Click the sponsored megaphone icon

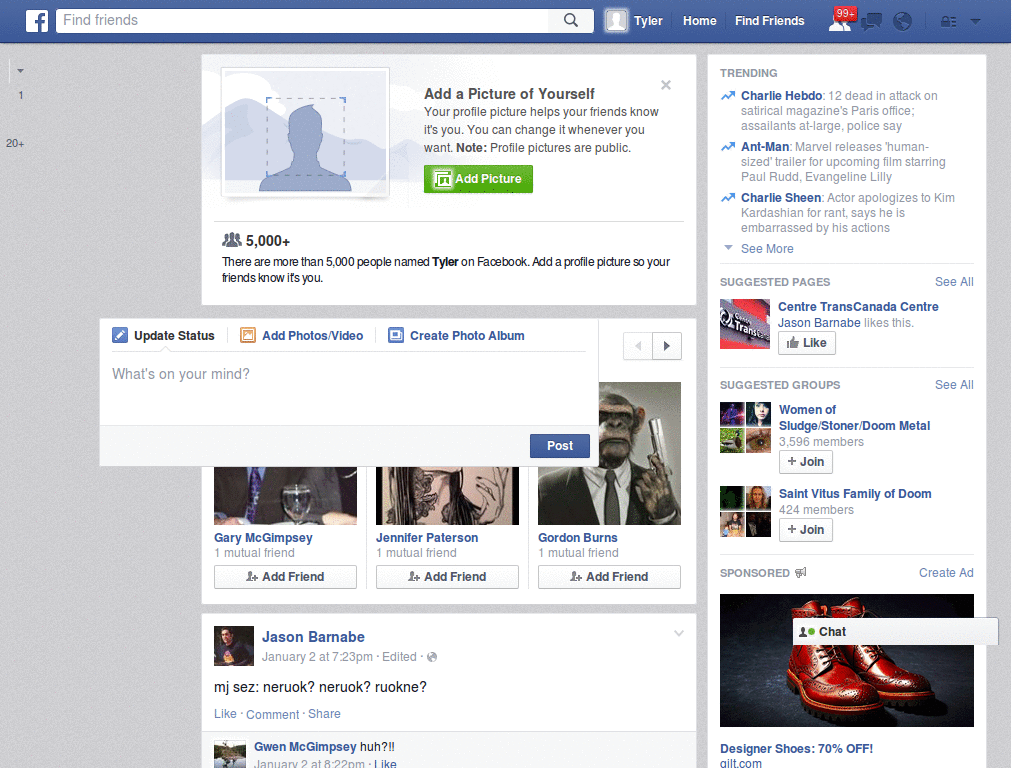click(x=801, y=573)
